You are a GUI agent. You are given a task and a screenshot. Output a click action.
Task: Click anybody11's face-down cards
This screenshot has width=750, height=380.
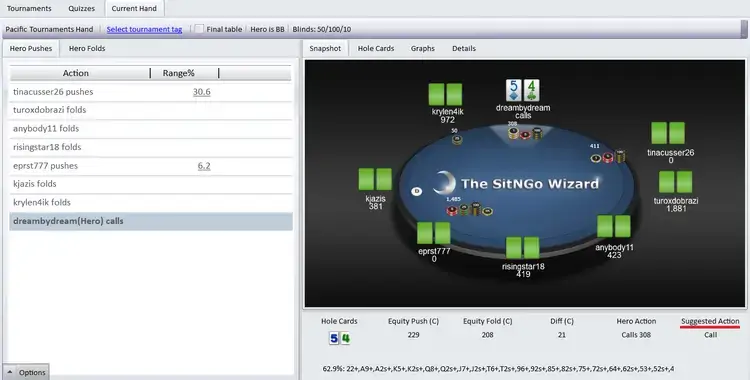614,226
